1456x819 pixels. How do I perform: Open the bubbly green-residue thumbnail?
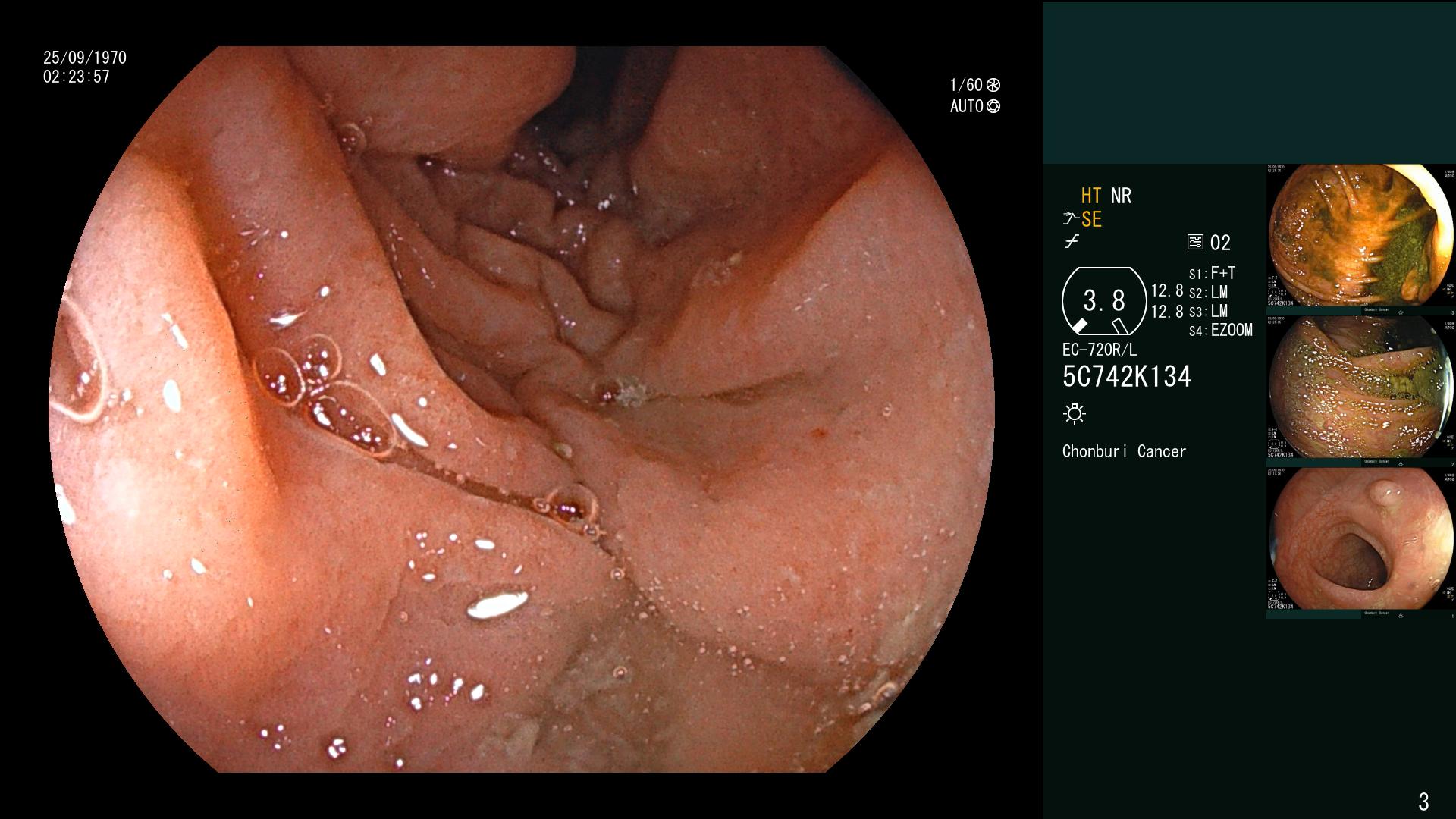(1360, 388)
